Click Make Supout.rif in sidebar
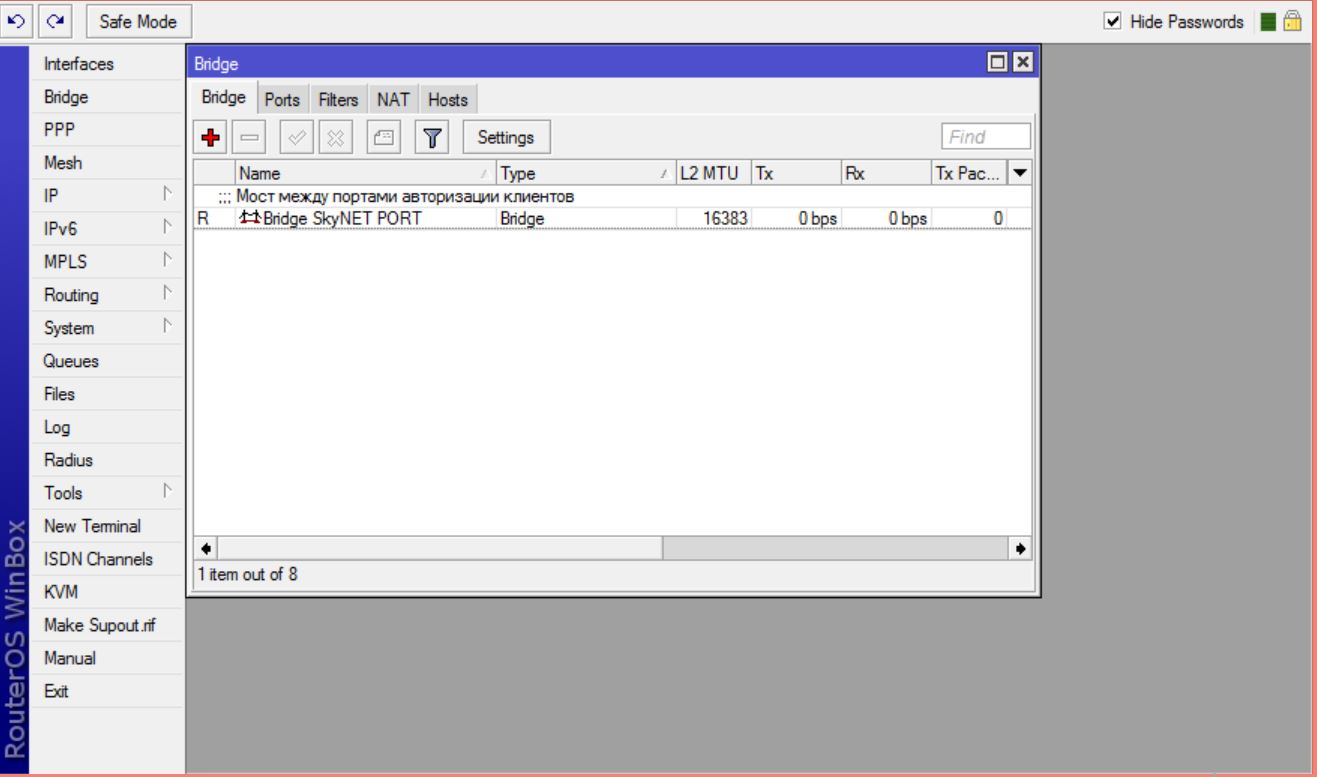This screenshot has width=1317, height=777. 107,625
